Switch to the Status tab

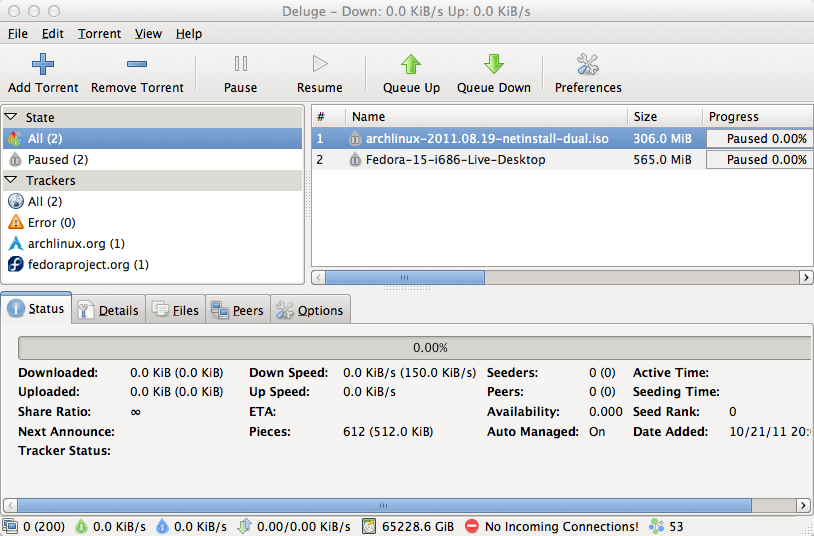[36, 309]
